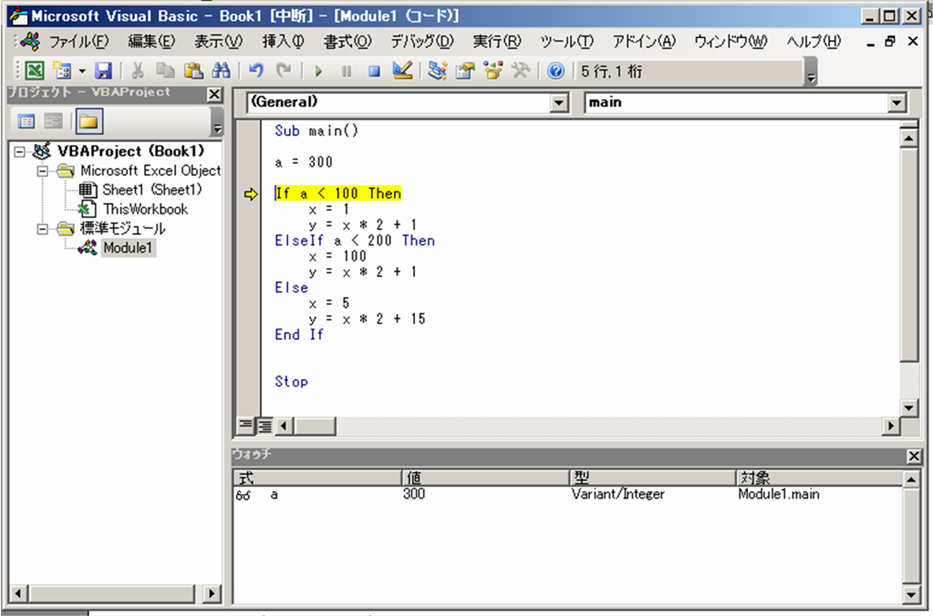The image size is (933, 616).
Task: Click the Reset stop button
Action: (374, 71)
